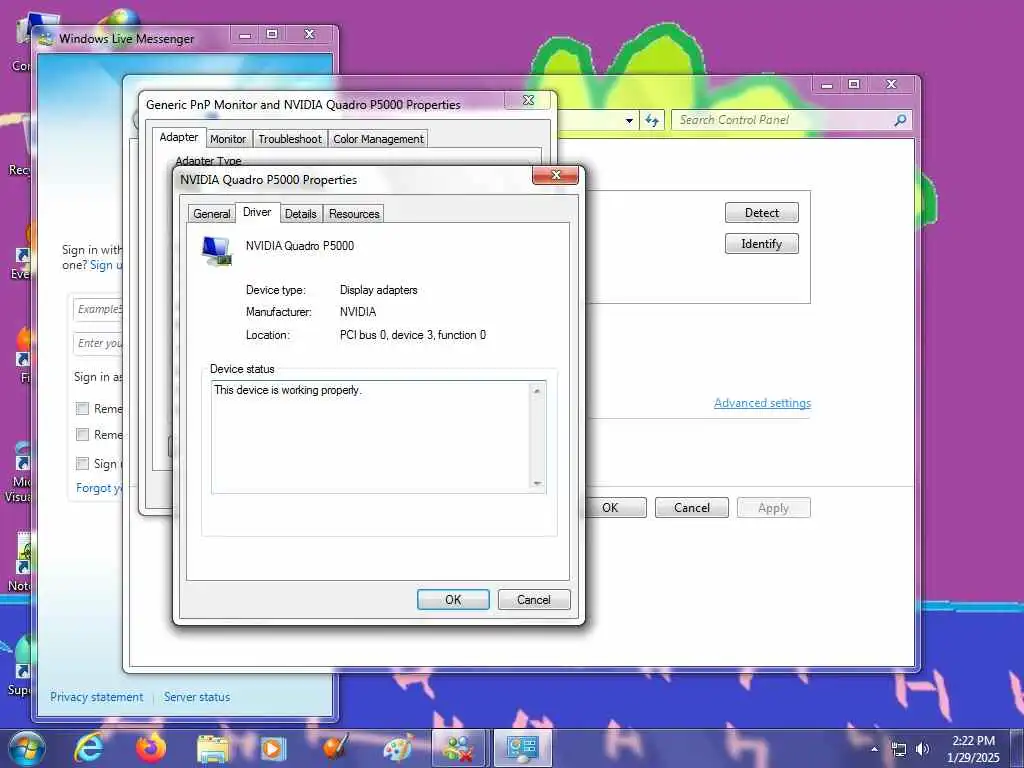
Task: Click the Apply button in Control Panel
Action: pos(773,507)
